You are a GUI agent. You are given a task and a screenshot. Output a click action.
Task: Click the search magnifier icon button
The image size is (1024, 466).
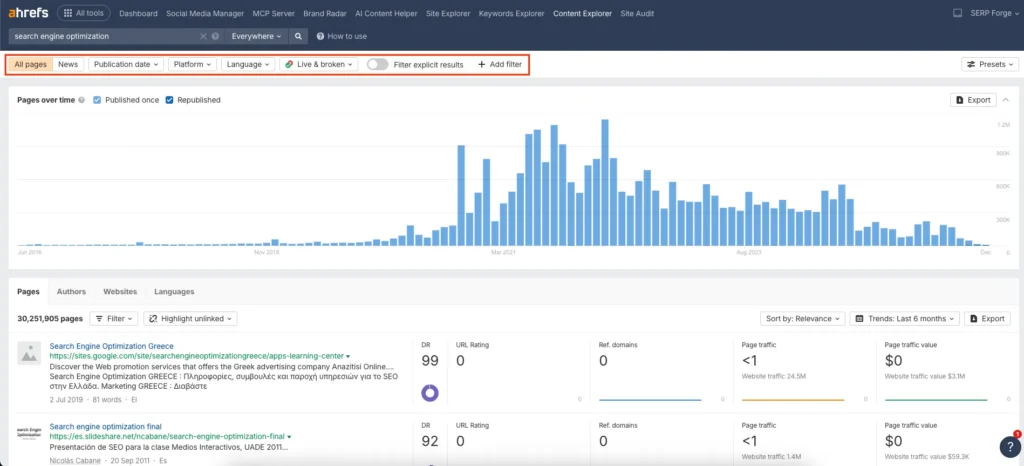[x=299, y=36]
